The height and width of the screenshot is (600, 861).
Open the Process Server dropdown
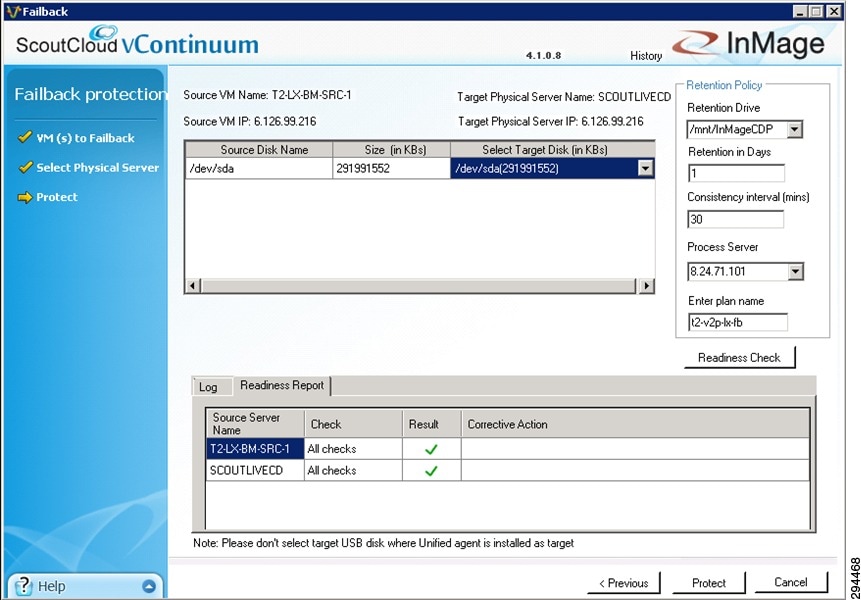(795, 271)
